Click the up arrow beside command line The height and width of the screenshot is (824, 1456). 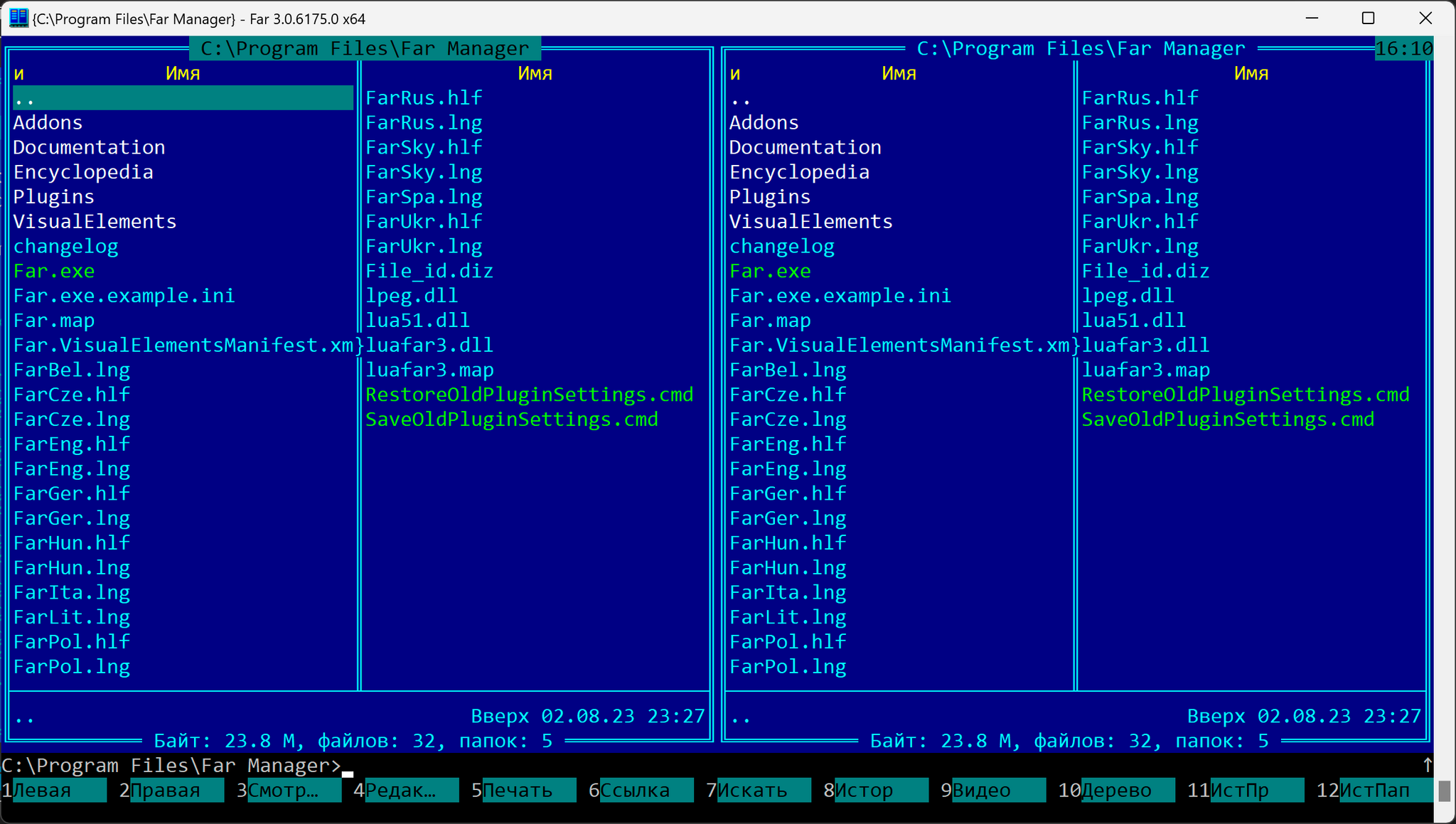coord(1427,765)
